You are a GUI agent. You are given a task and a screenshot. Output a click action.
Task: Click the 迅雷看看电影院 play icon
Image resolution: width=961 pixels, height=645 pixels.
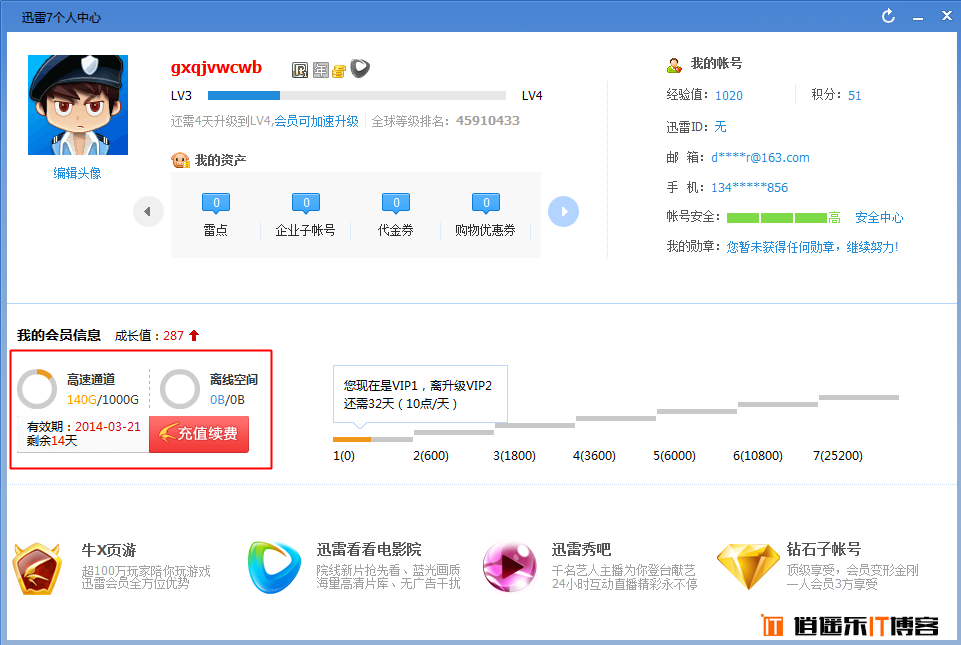point(274,567)
